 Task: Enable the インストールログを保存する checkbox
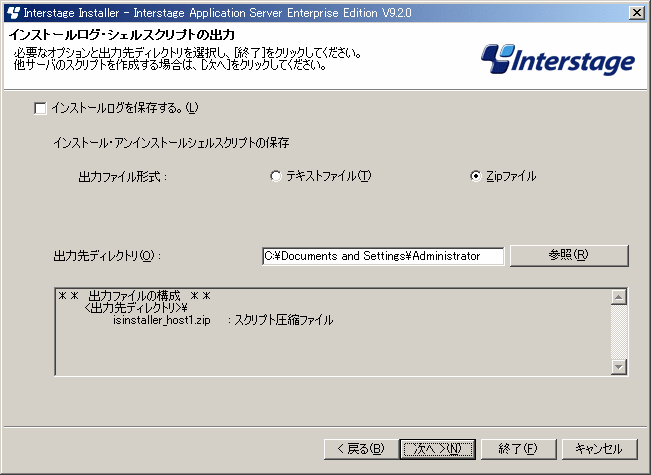[40, 109]
